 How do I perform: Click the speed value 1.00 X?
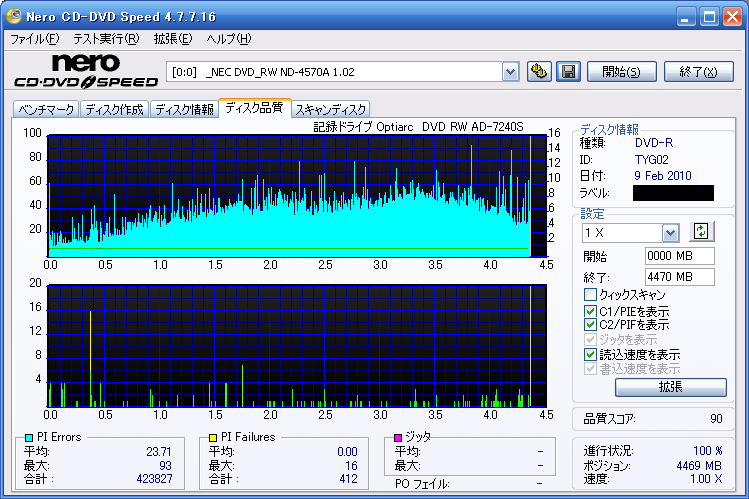[706, 479]
